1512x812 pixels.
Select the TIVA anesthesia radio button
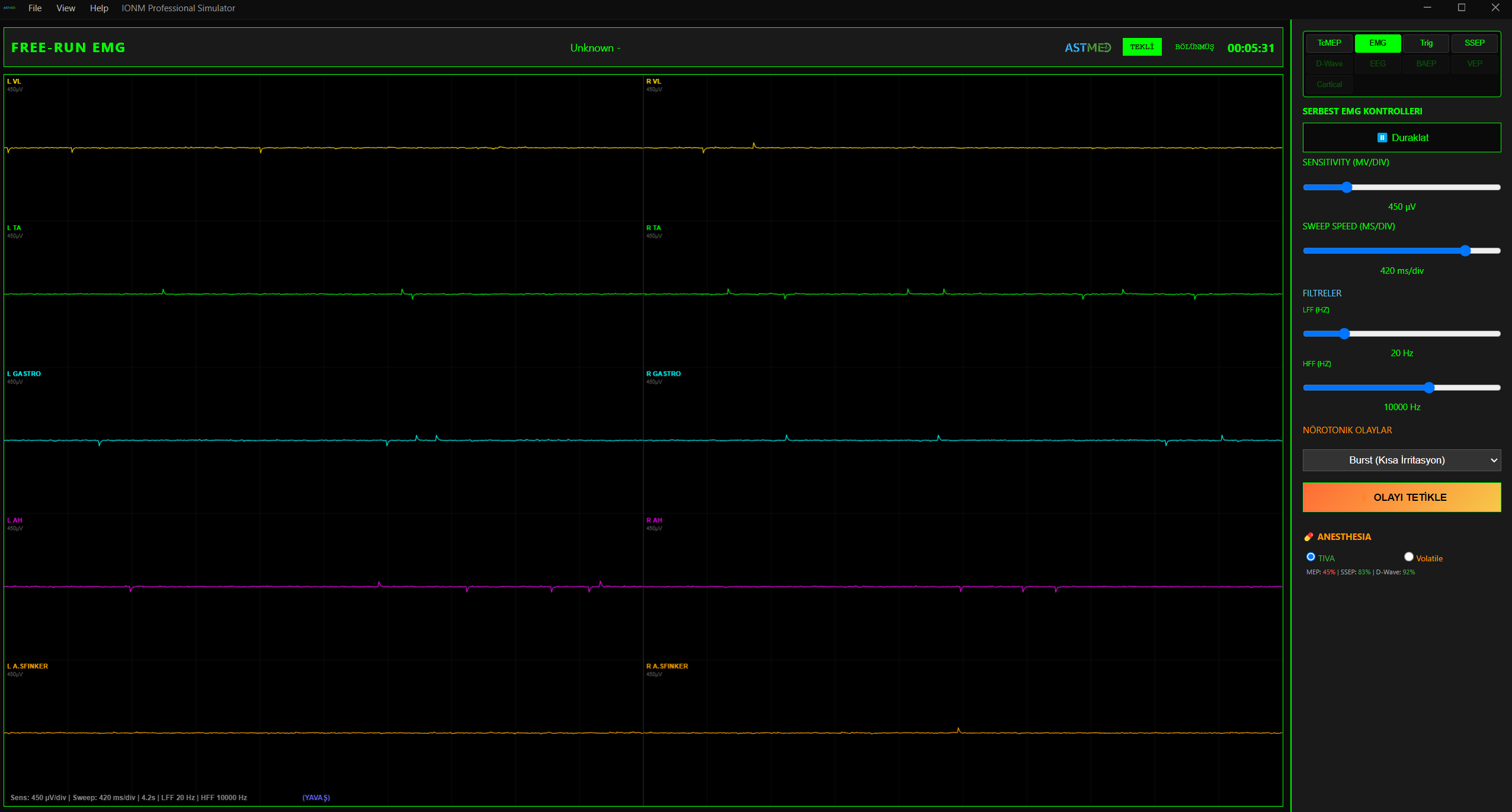(x=1311, y=557)
